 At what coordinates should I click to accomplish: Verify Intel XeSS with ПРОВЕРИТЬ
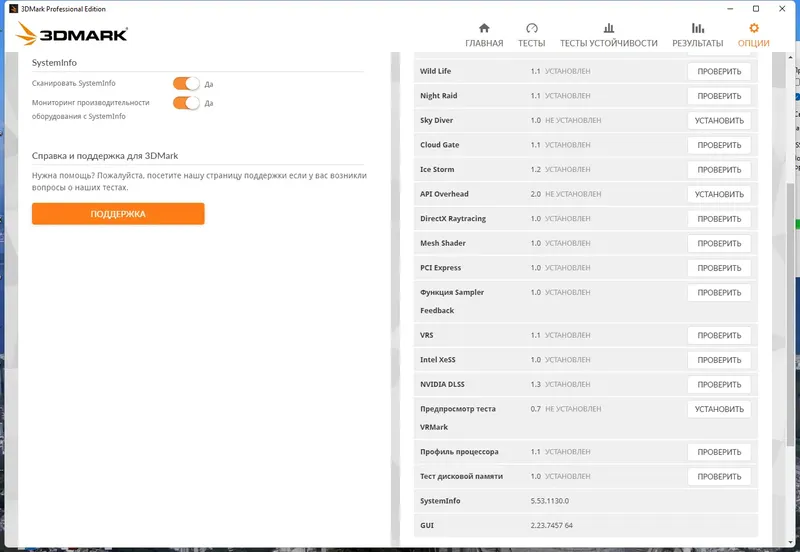click(719, 360)
